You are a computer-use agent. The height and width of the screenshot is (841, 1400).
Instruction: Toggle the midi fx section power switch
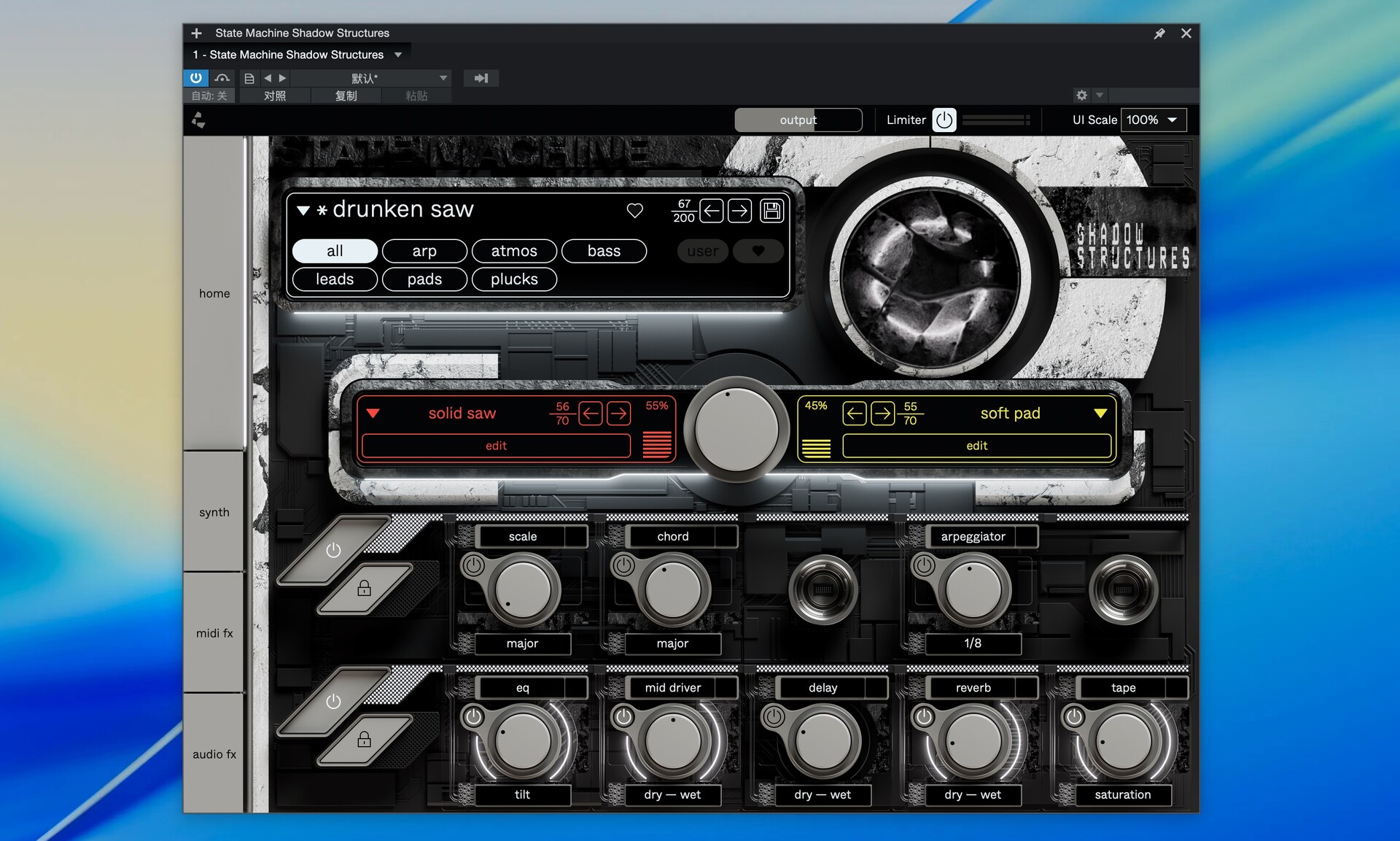point(333,551)
